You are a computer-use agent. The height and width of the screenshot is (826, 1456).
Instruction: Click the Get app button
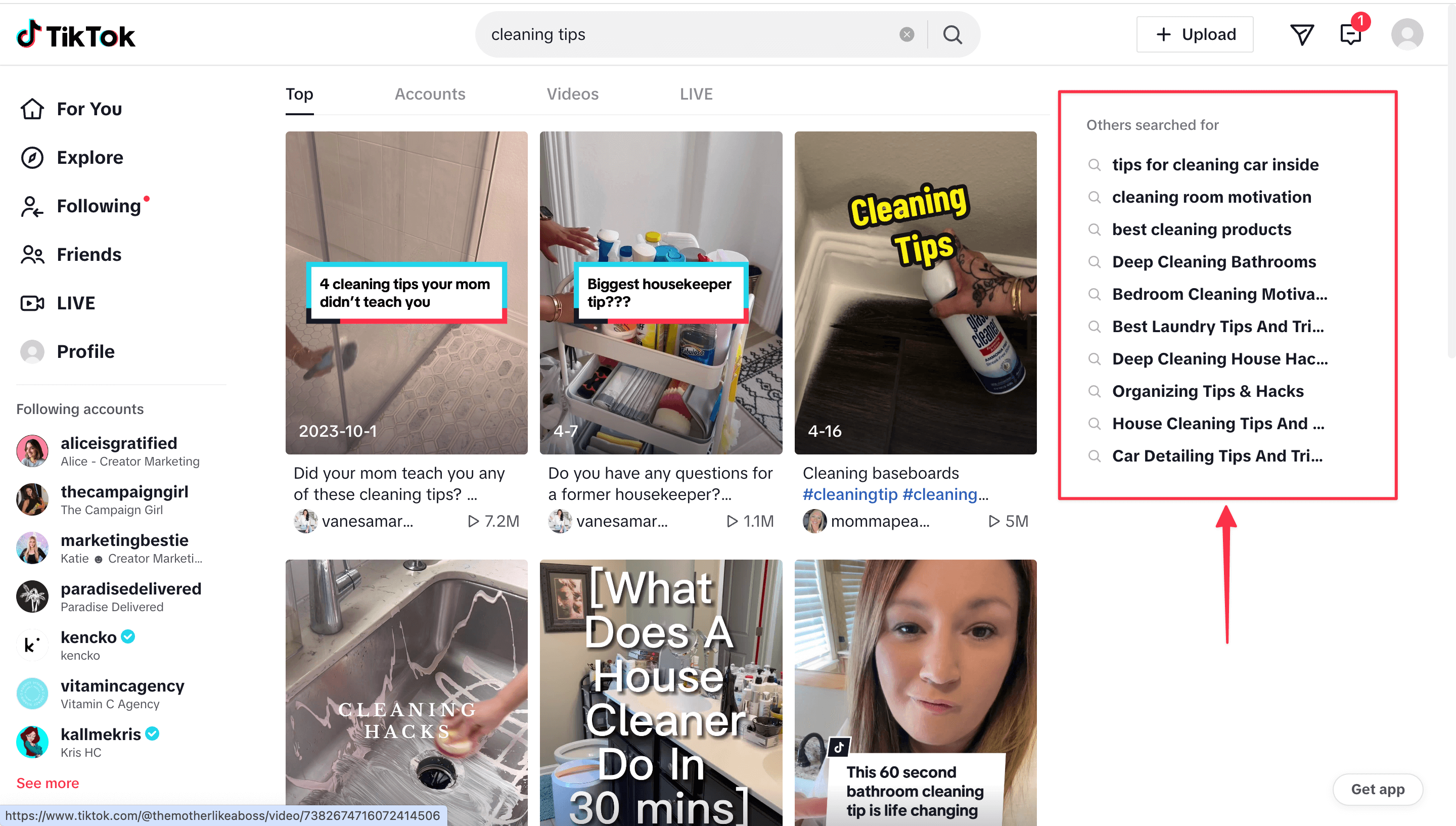[1377, 789]
